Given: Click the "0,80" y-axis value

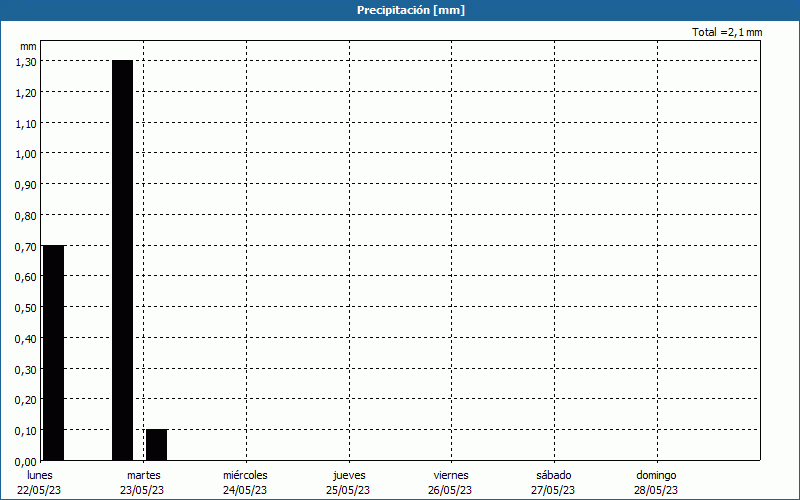Looking at the screenshot, I should pyautogui.click(x=26, y=216).
